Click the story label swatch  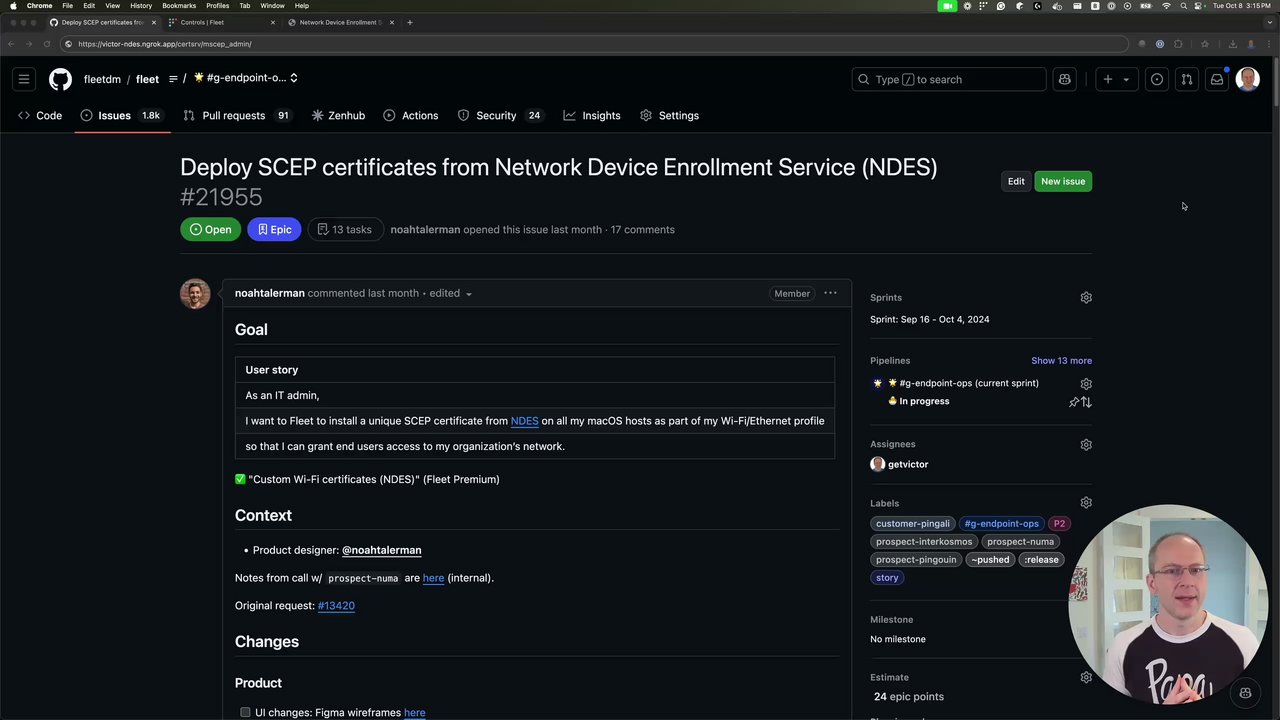click(x=887, y=577)
